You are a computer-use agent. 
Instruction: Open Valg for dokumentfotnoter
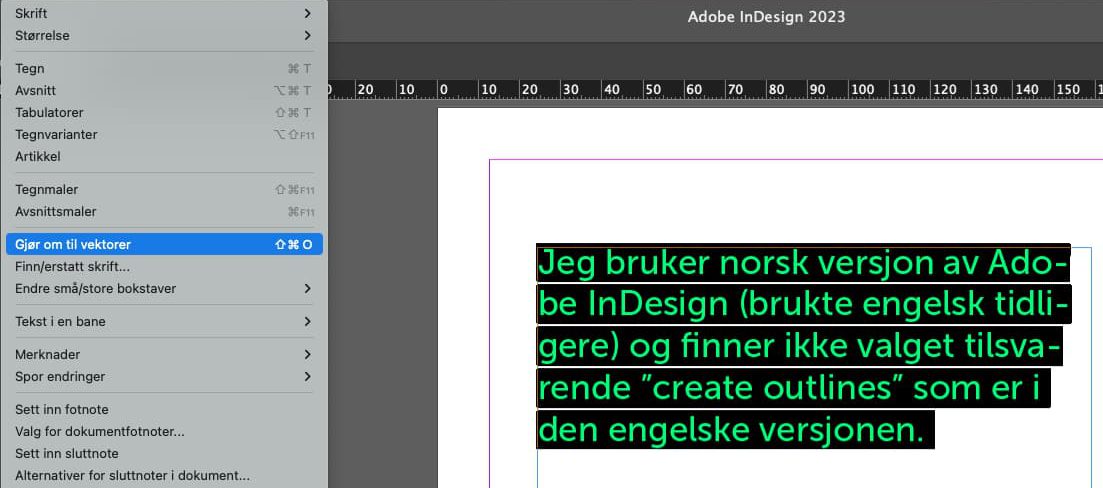(x=99, y=432)
